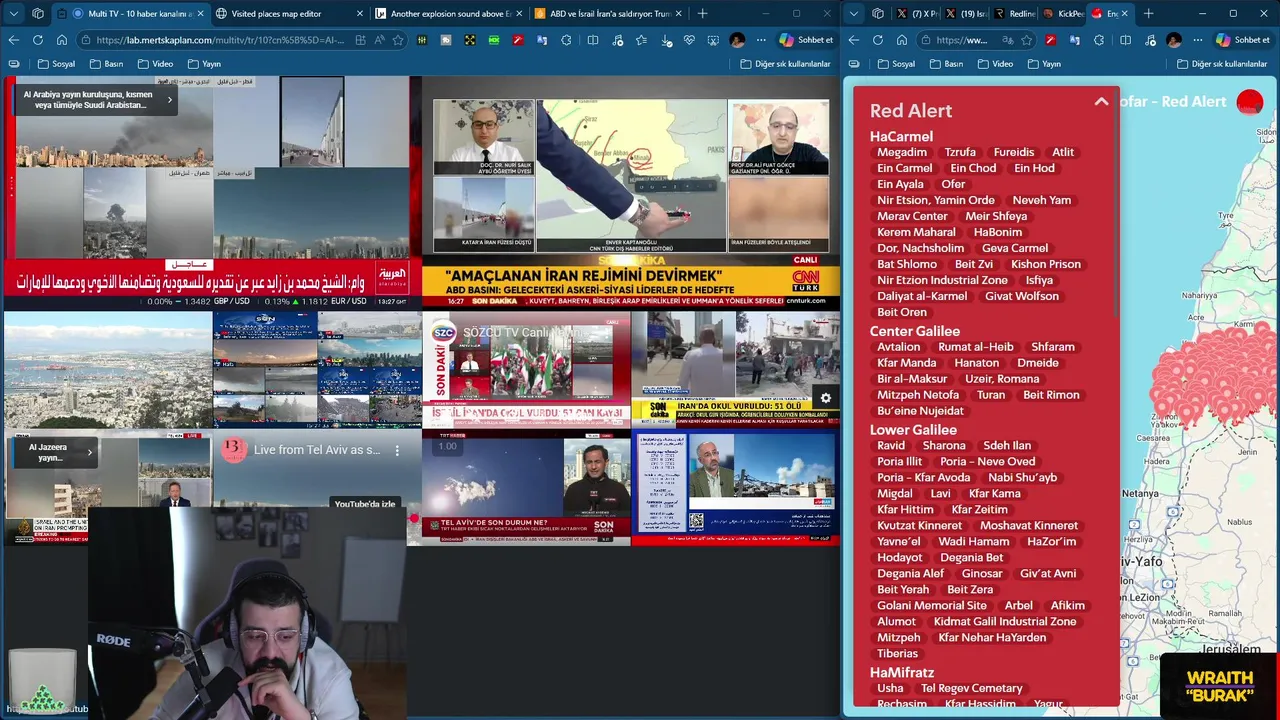
Task: Open gear settings on the news video tile
Action: coord(825,398)
